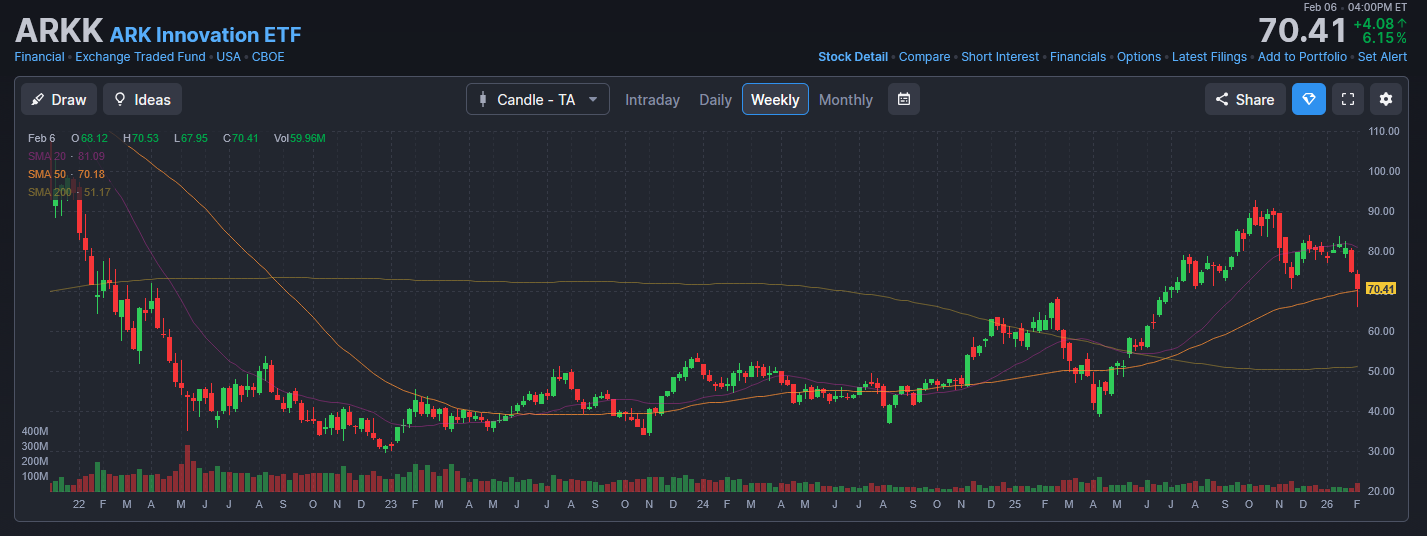Expand the Candle - TA chart type dropdown

pyautogui.click(x=538, y=99)
